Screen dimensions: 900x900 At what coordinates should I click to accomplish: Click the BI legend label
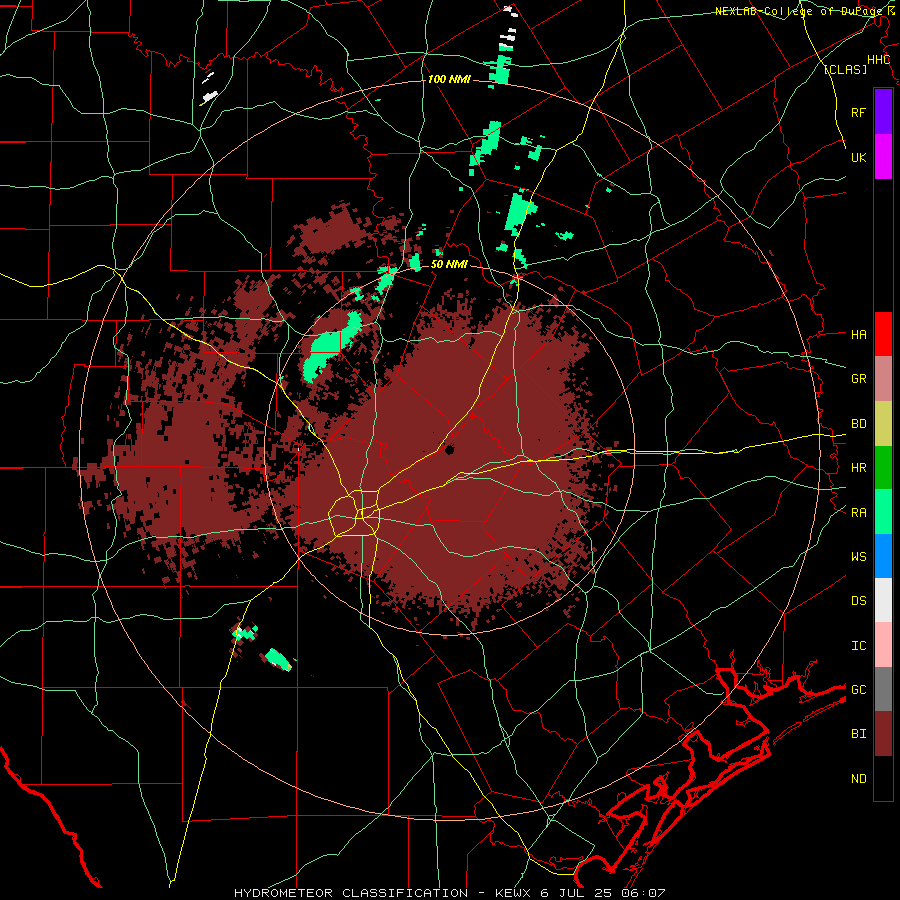click(858, 734)
